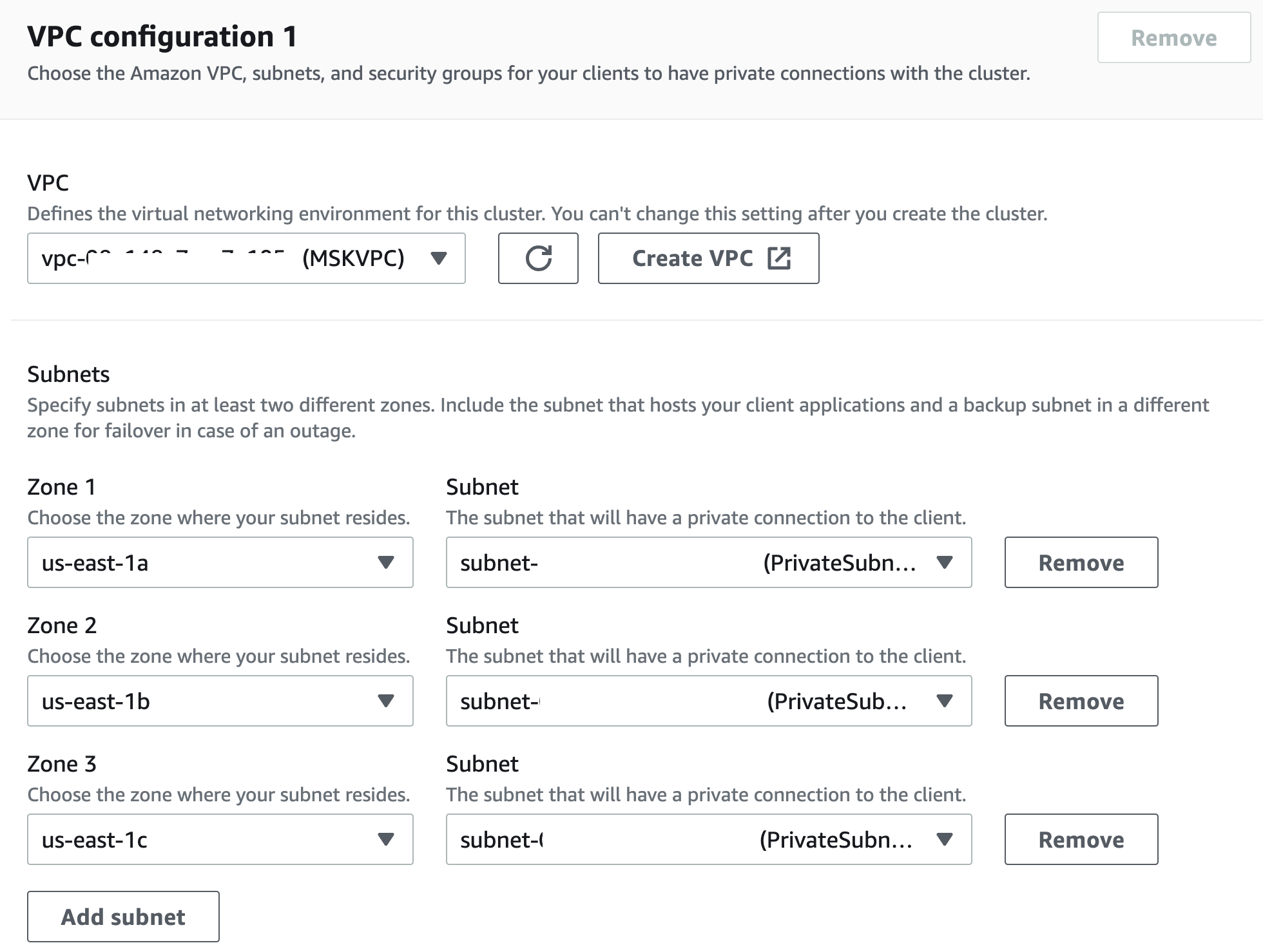Remove the Zone 1 subnet
Screen dimensions: 1263x952
point(1081,562)
